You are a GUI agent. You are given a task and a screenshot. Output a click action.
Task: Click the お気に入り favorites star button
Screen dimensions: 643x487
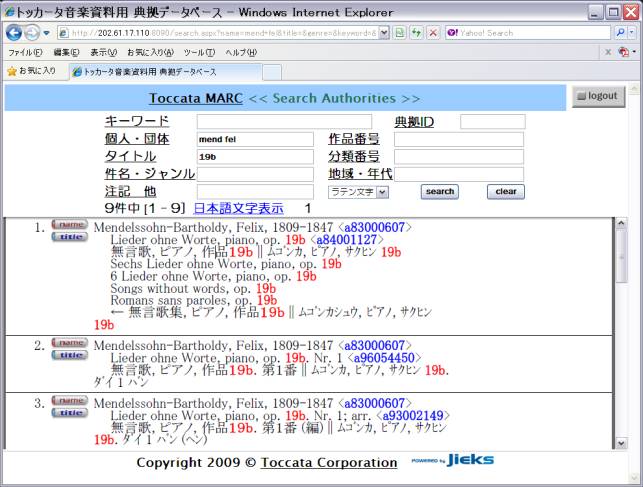pos(32,71)
